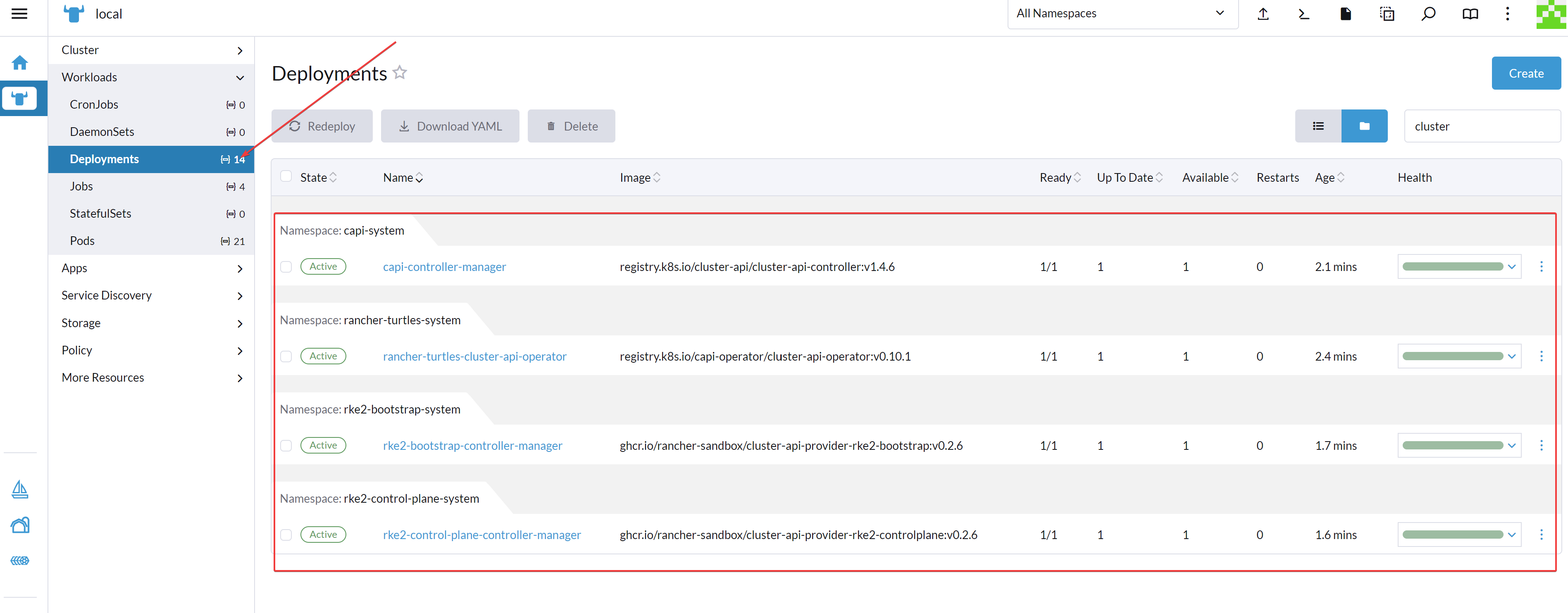Viewport: 1568px width, 613px height.
Task: Sort table by Ready column
Action: click(1060, 178)
